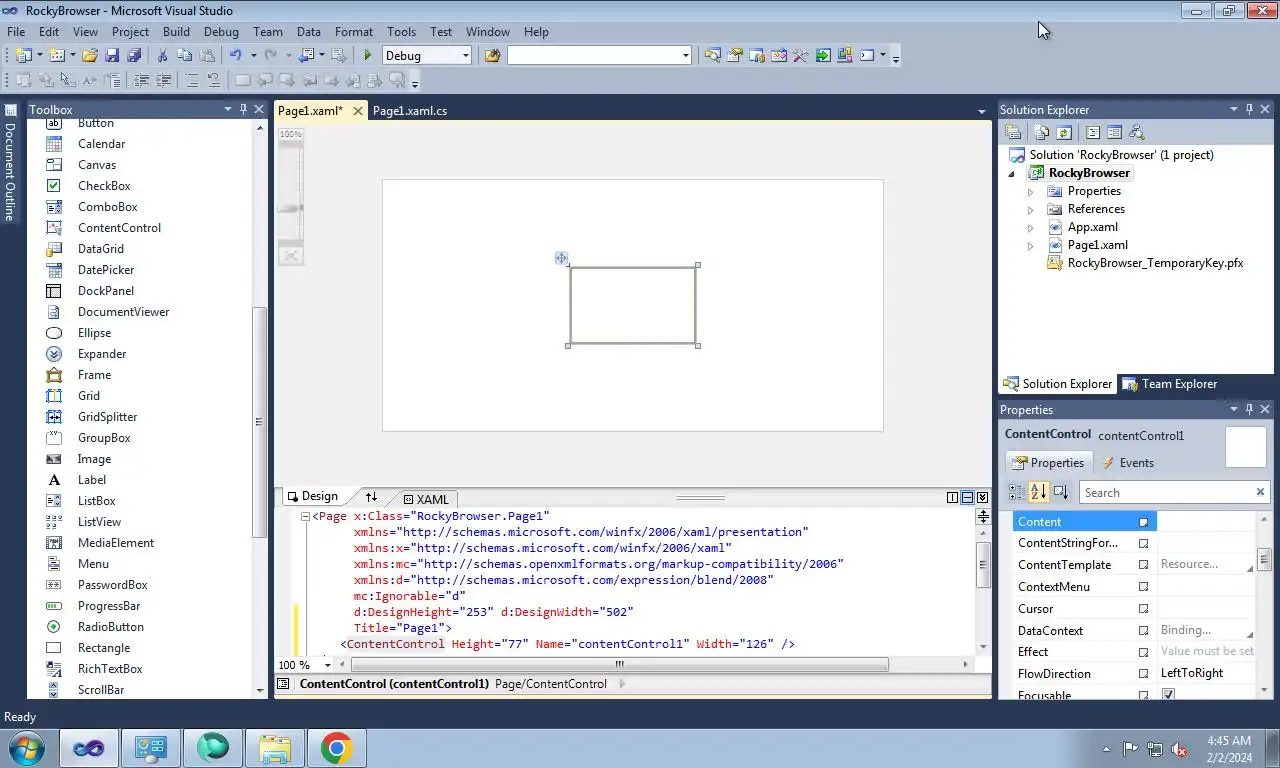Expand the App.xaml node

(1030, 227)
